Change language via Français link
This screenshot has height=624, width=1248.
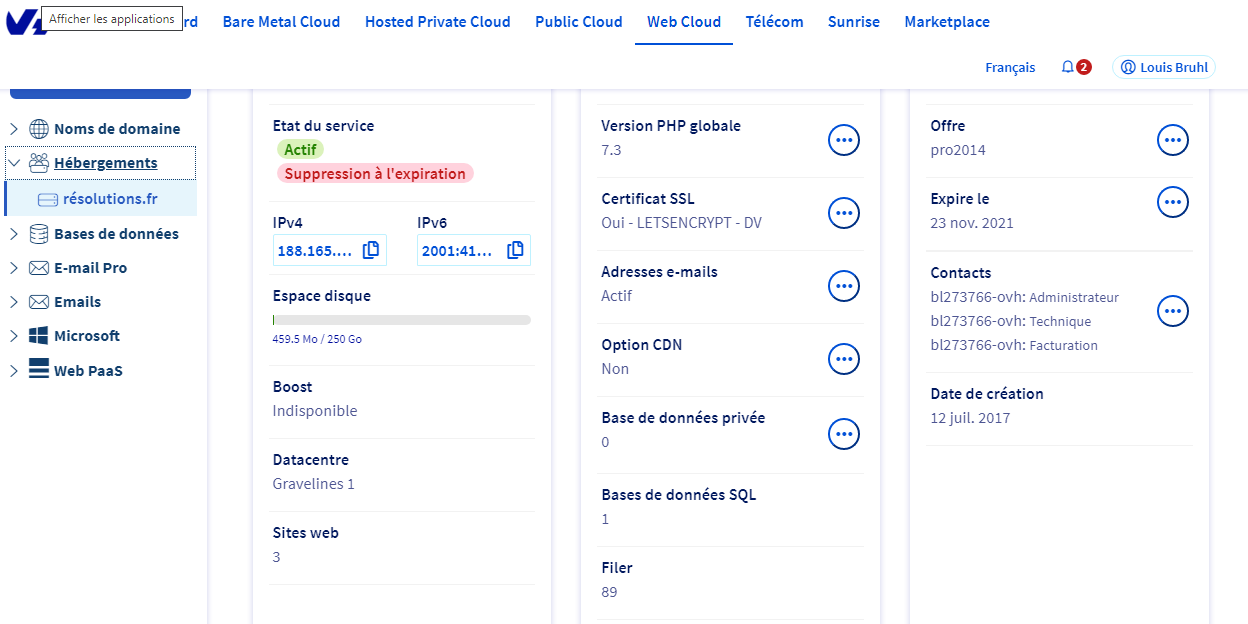pos(1010,67)
